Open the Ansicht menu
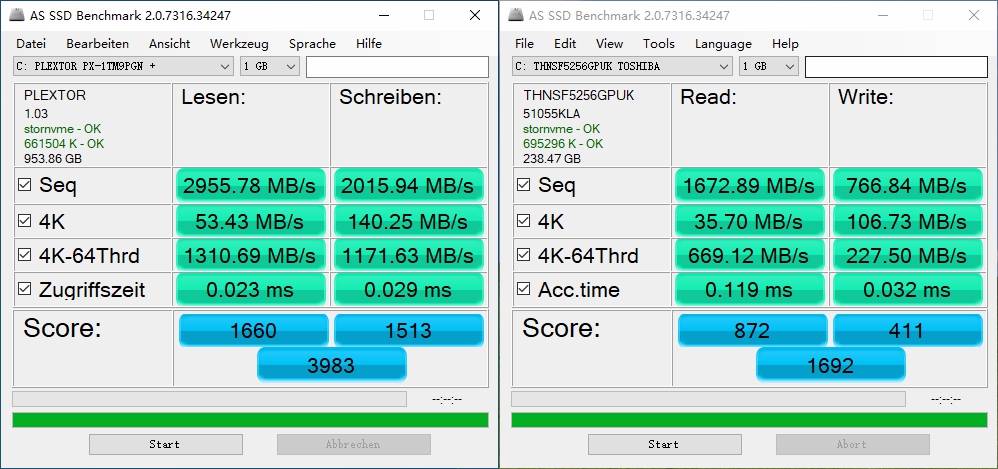 tap(169, 44)
